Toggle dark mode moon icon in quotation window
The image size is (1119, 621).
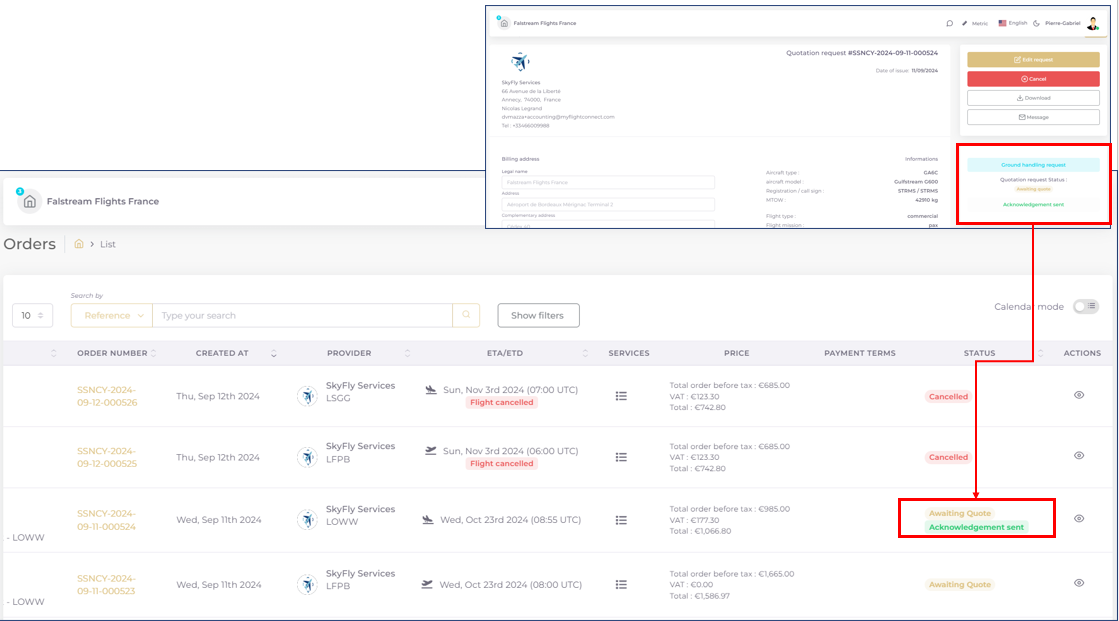click(1036, 24)
